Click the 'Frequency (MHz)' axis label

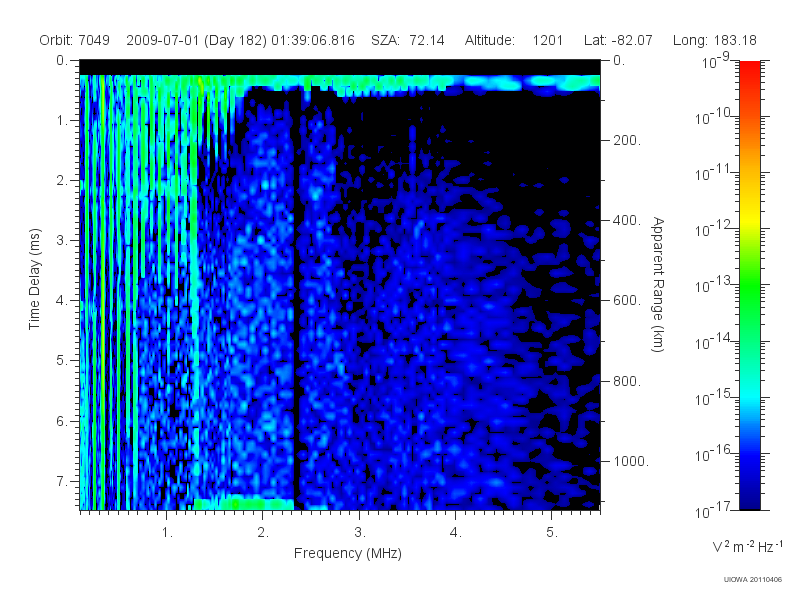pyautogui.click(x=347, y=553)
